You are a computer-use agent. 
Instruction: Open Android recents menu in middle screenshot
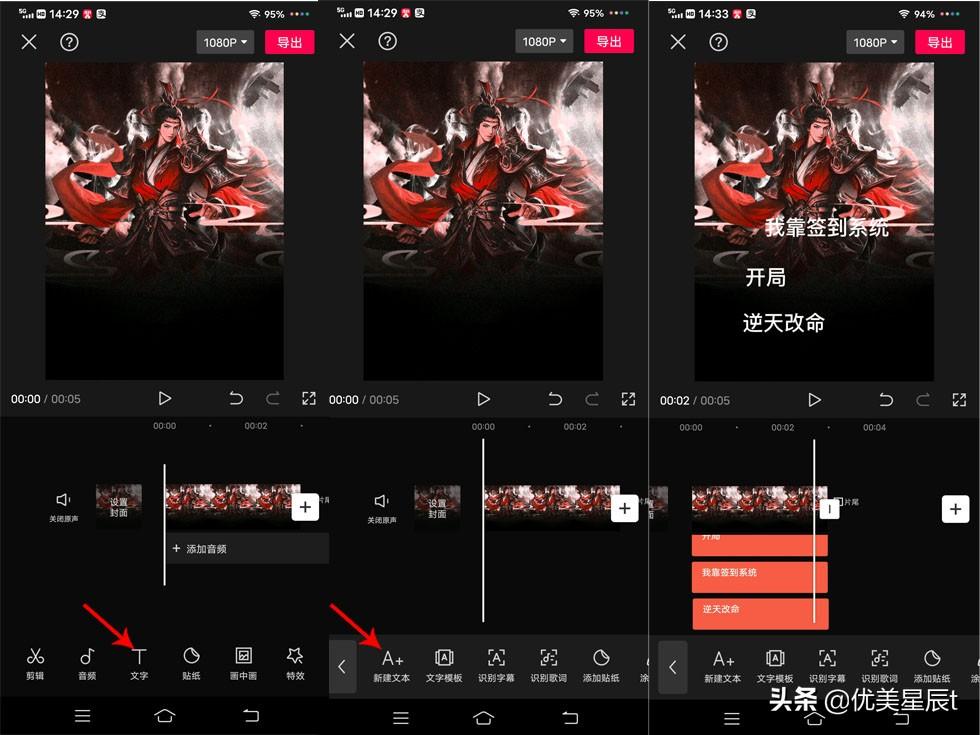pyautogui.click(x=401, y=717)
